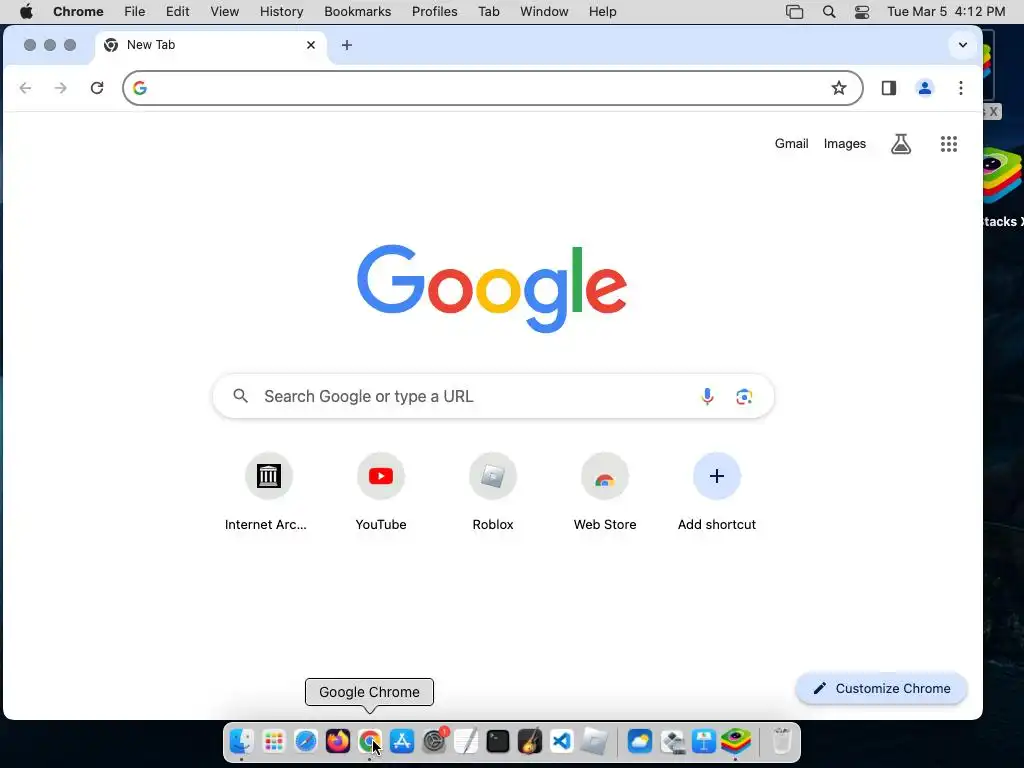Screen dimensions: 1024x768
Task: Open Chrome's three-dot menu
Action: tap(961, 88)
